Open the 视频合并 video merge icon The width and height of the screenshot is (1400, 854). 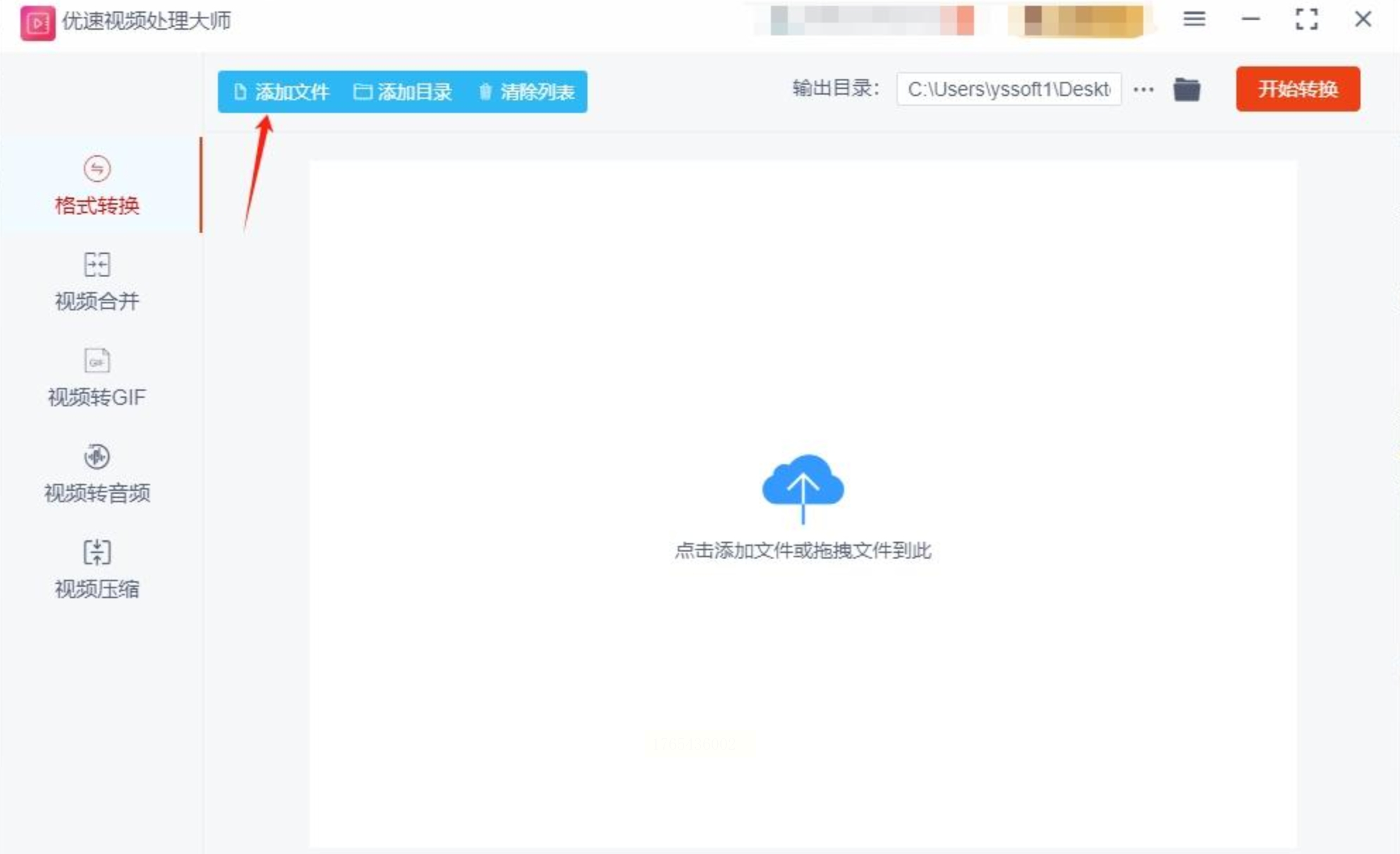(97, 265)
